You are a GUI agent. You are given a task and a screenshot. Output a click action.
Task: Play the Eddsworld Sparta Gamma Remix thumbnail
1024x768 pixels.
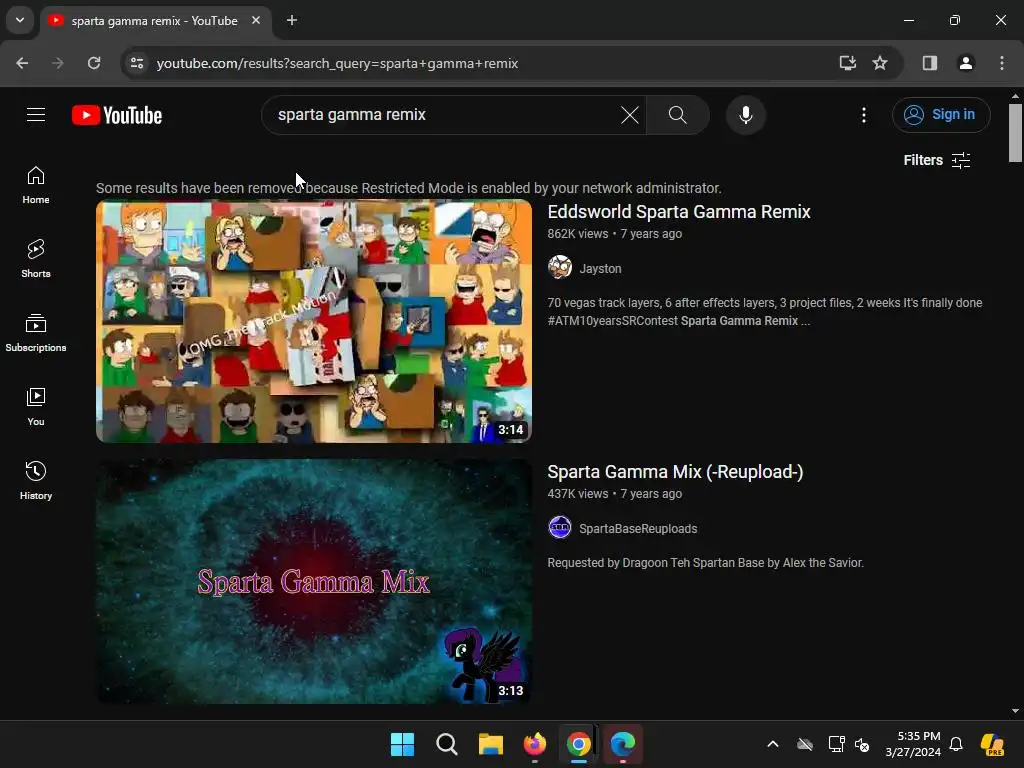tap(313, 321)
